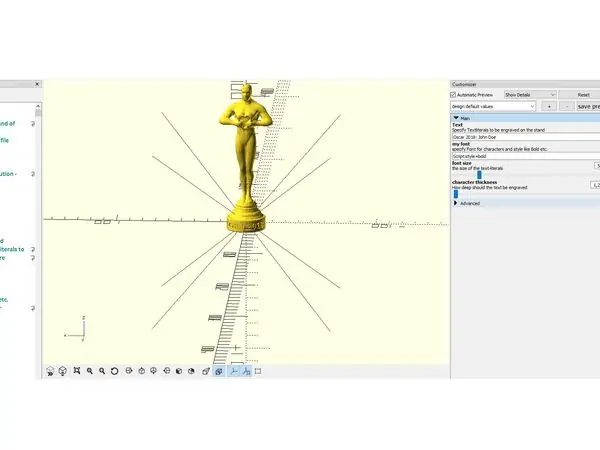Click the bold 'my font' parameter label
Screen dimensions: 600x450
461,144
